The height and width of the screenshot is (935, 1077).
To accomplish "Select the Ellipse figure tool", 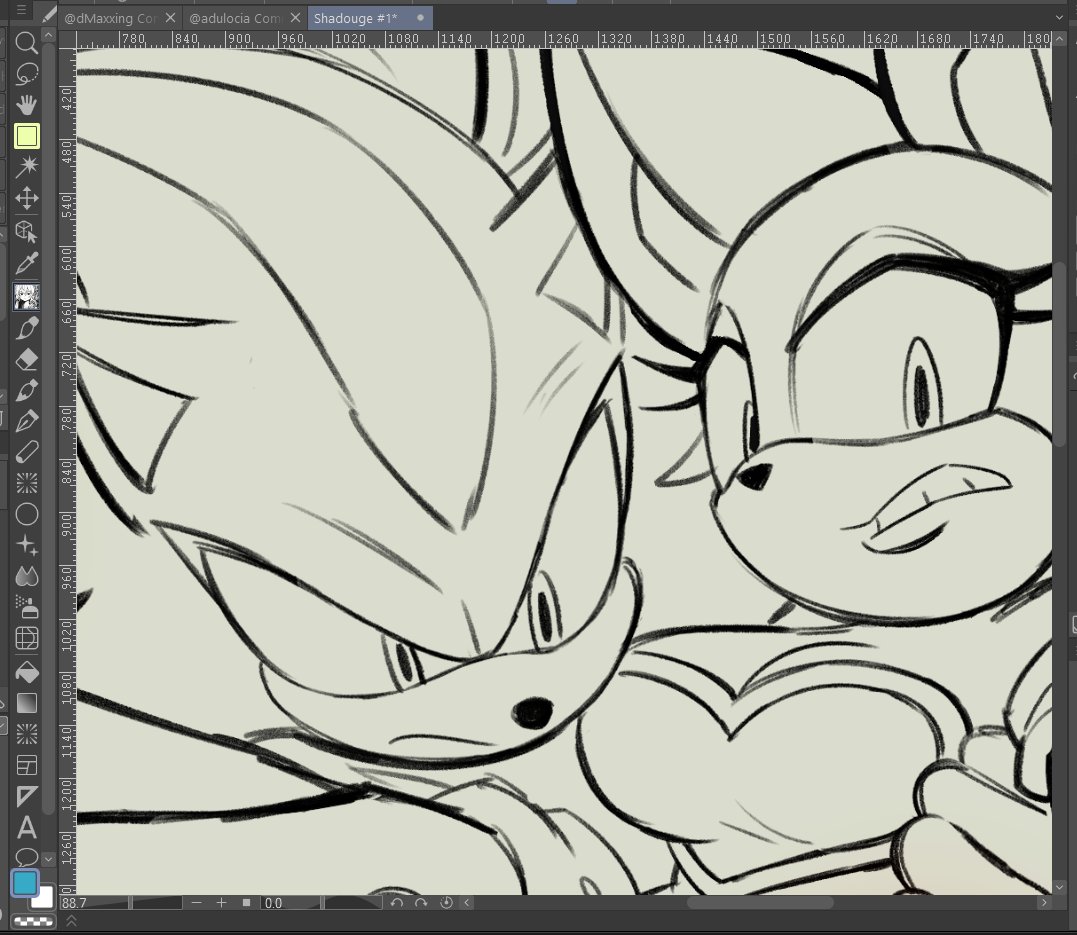I will pyautogui.click(x=26, y=514).
